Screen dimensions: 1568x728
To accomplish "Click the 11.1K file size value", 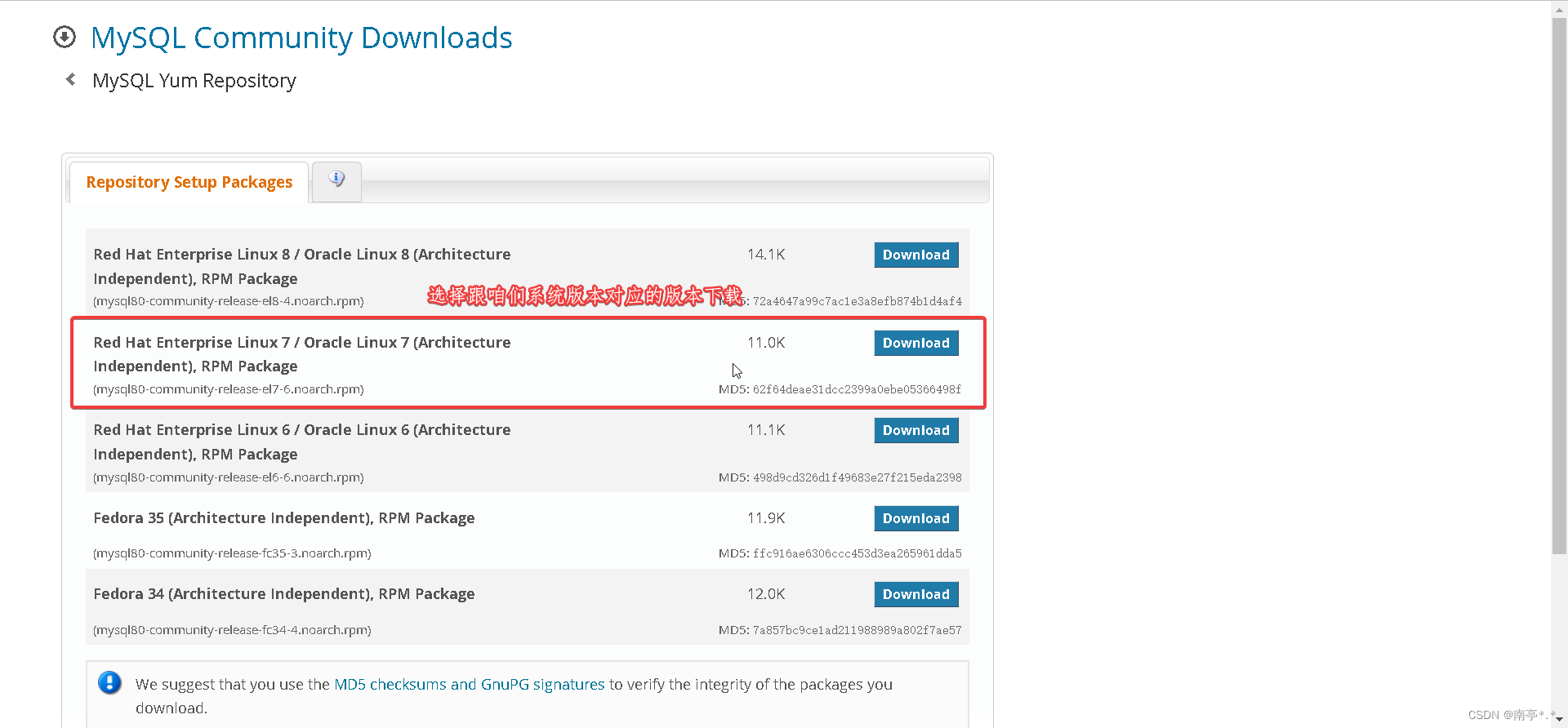I will 766,430.
